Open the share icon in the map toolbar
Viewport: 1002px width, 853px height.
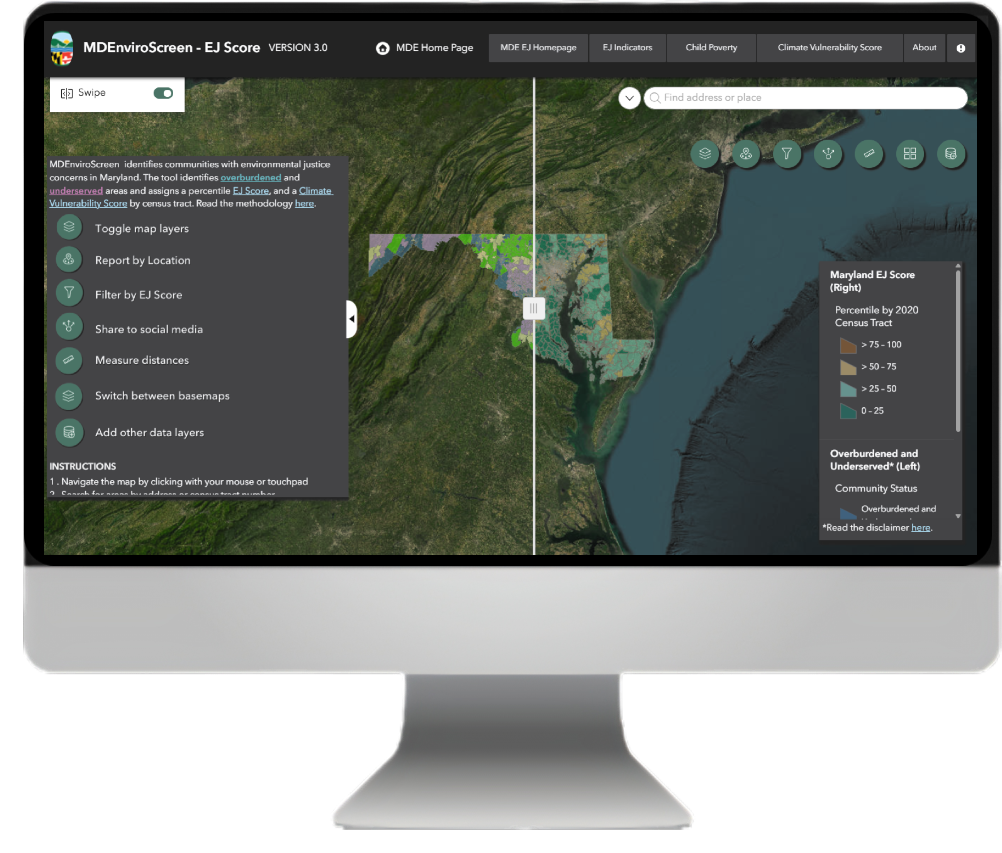coord(827,154)
